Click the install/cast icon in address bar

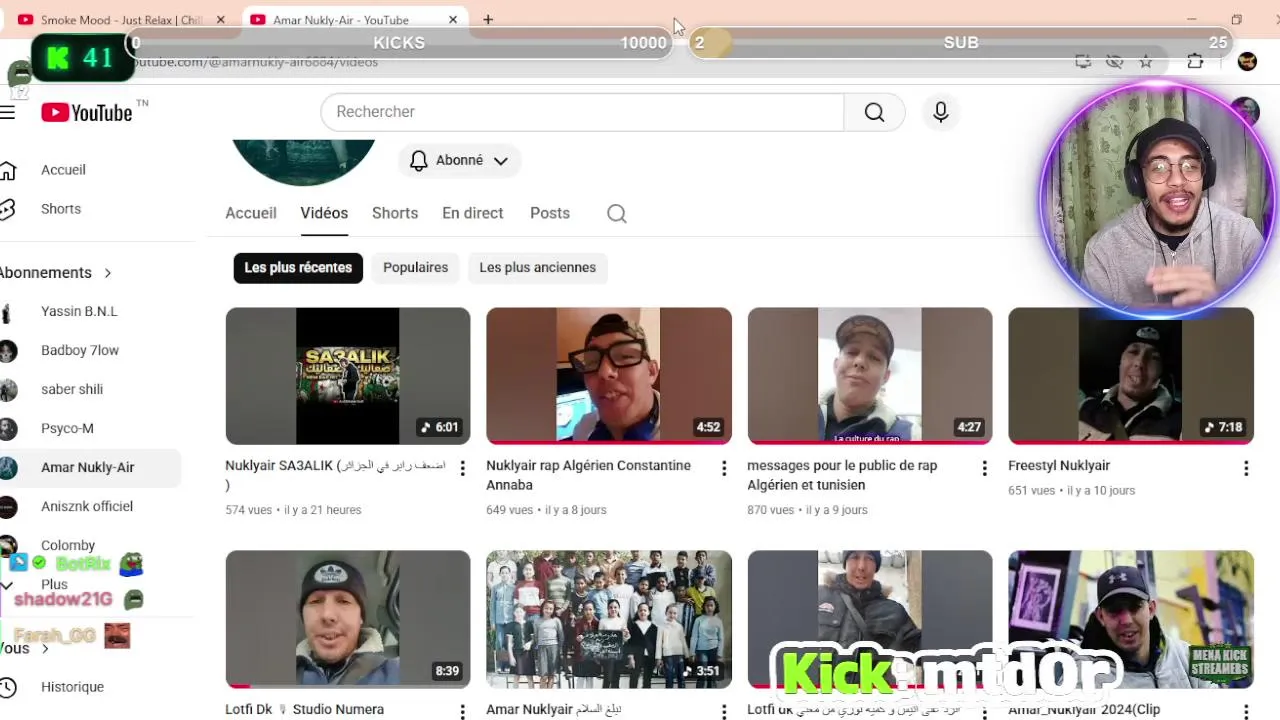tap(1083, 62)
